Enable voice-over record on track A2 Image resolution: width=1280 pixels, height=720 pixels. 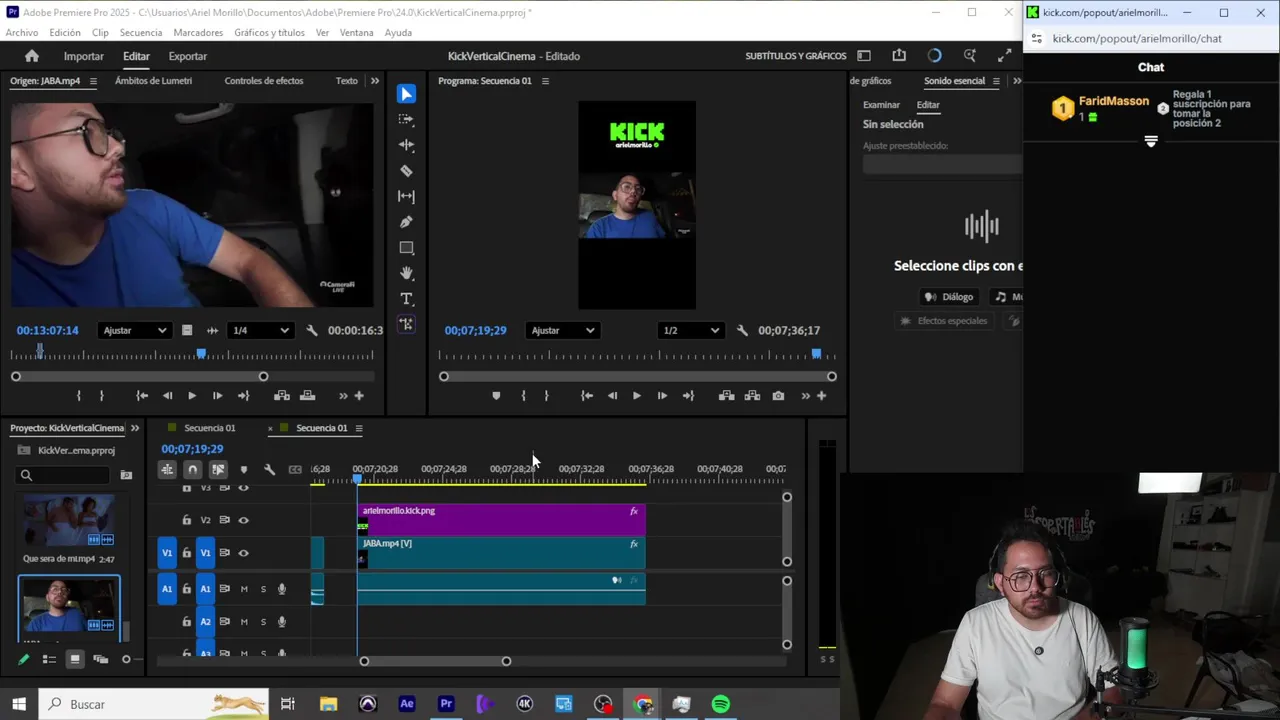tap(282, 622)
